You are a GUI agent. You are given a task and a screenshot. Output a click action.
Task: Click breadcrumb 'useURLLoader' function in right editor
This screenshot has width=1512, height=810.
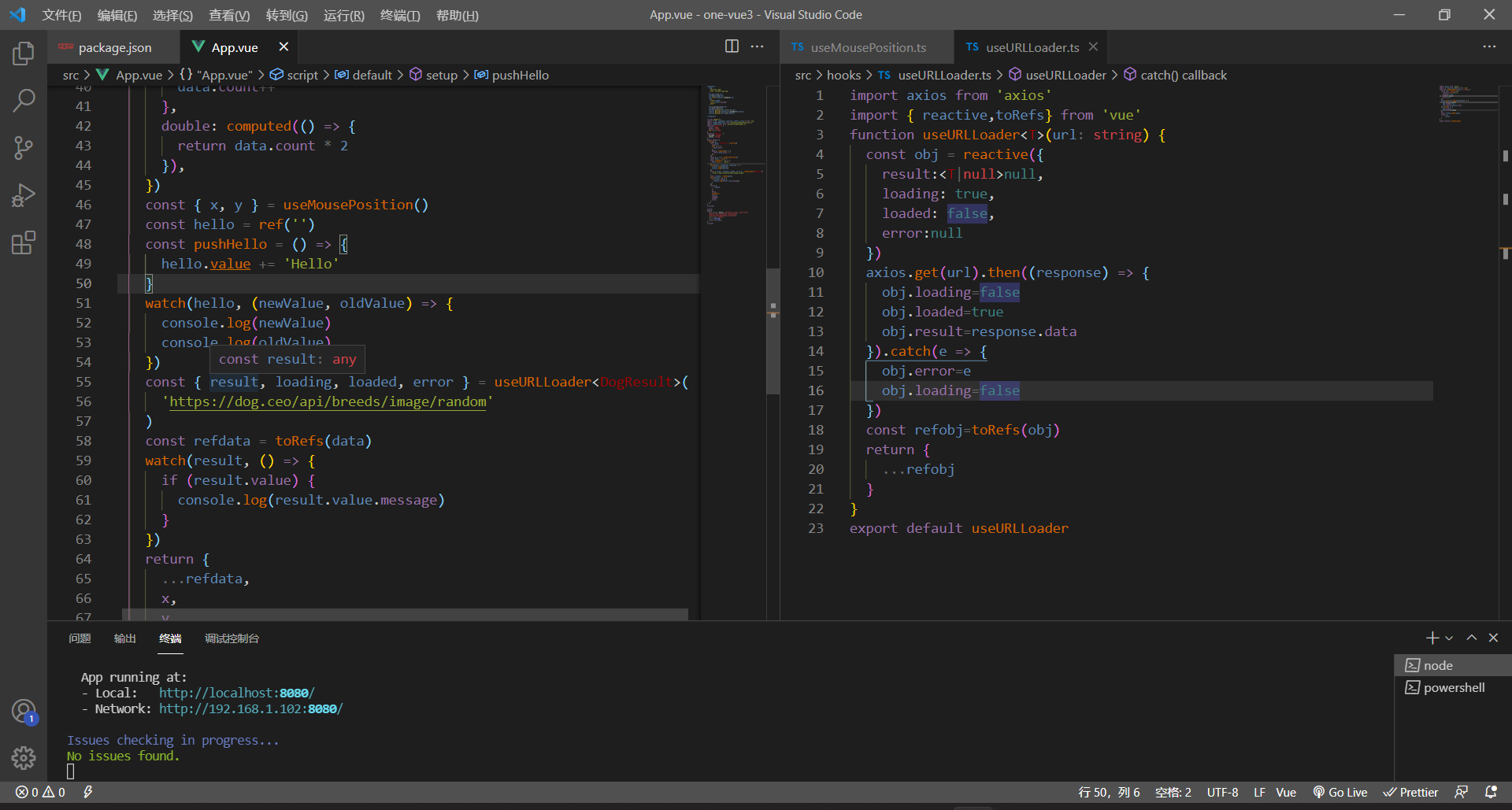1058,75
